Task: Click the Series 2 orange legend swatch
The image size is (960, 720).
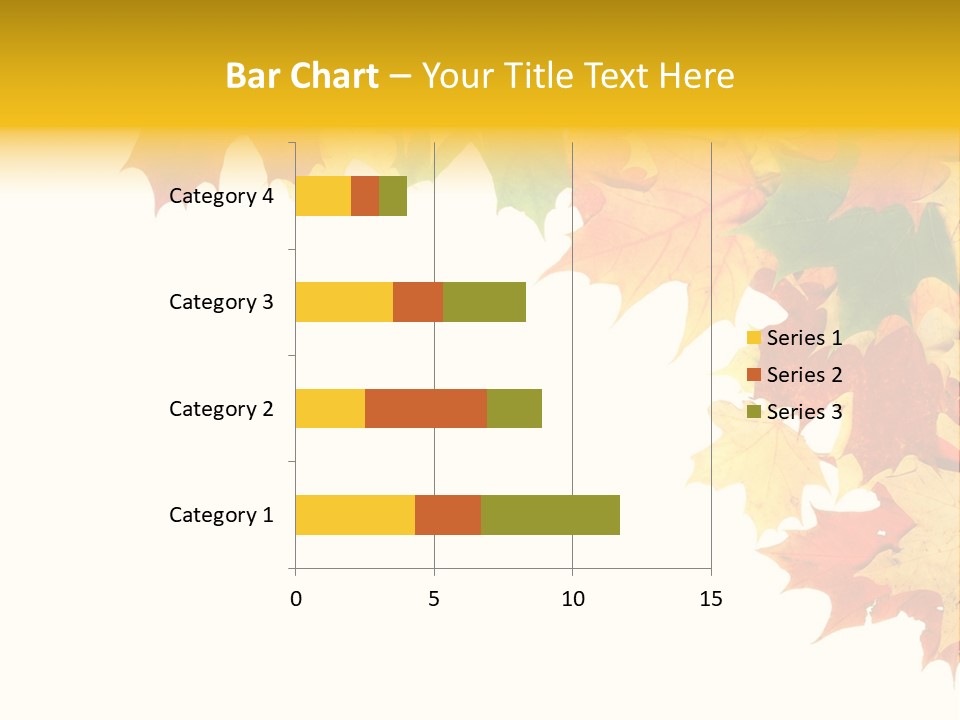Action: (753, 375)
